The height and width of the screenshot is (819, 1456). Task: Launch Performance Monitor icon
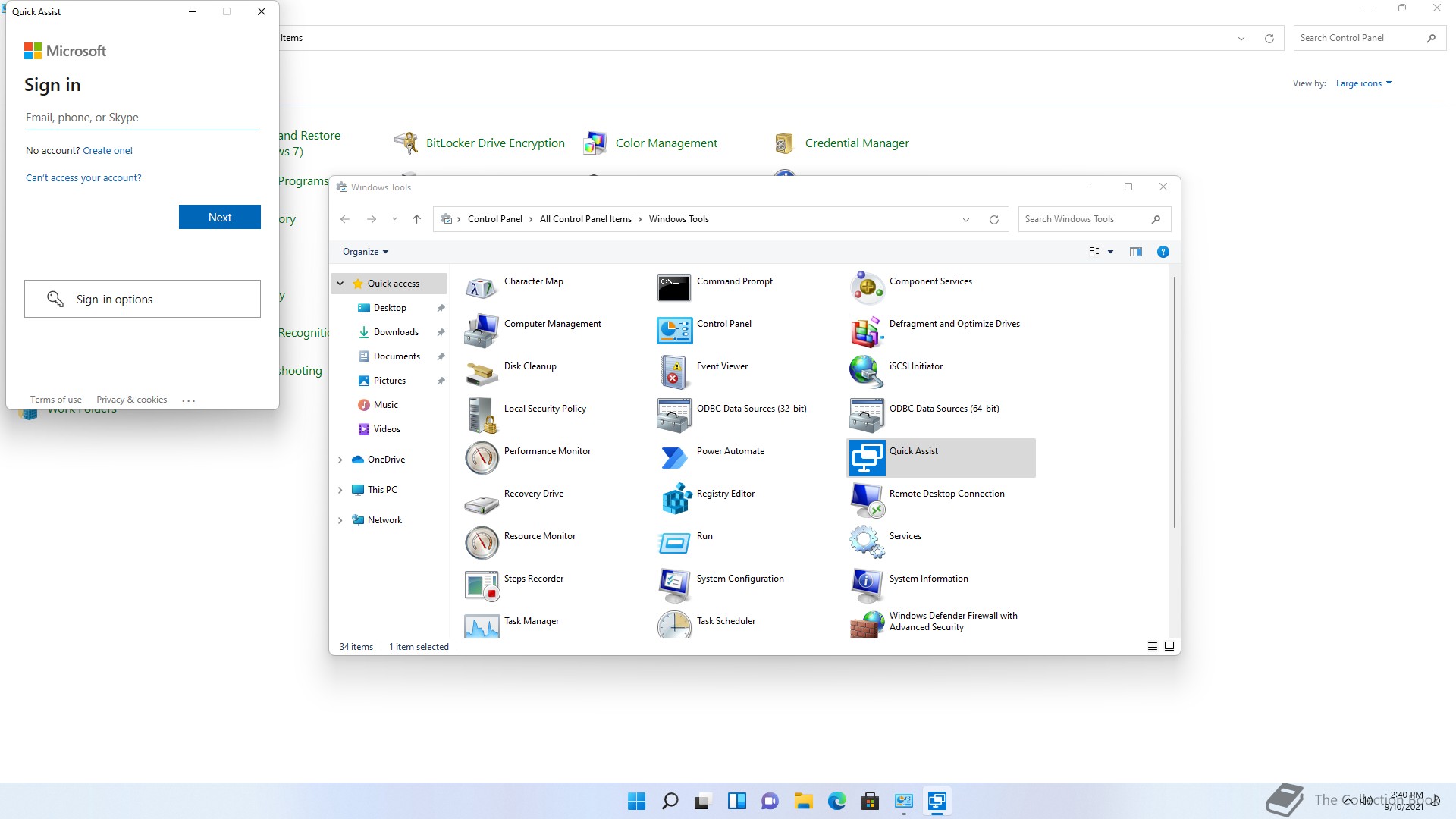click(482, 458)
